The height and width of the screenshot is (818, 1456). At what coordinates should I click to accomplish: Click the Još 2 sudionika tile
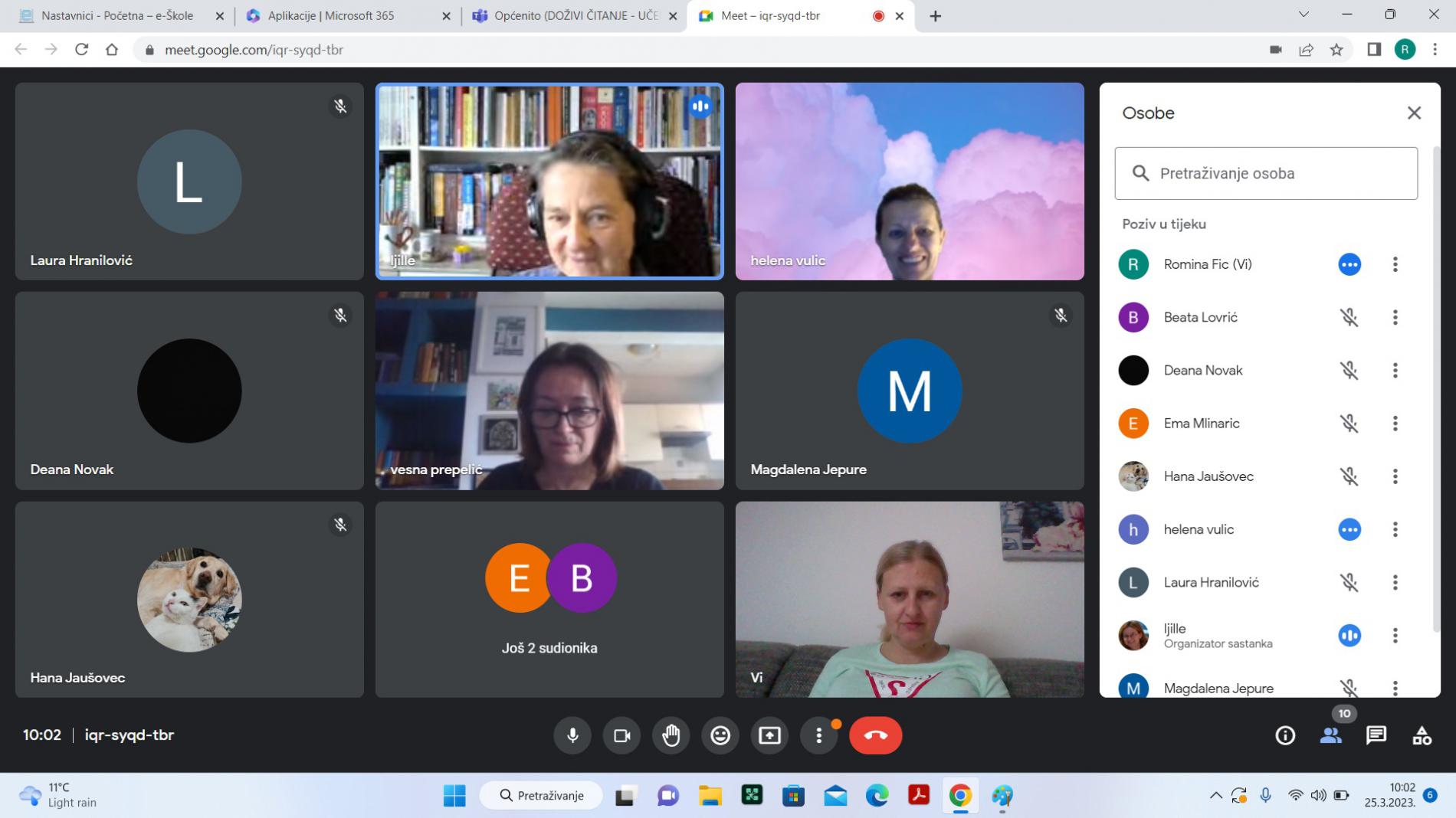coord(549,600)
